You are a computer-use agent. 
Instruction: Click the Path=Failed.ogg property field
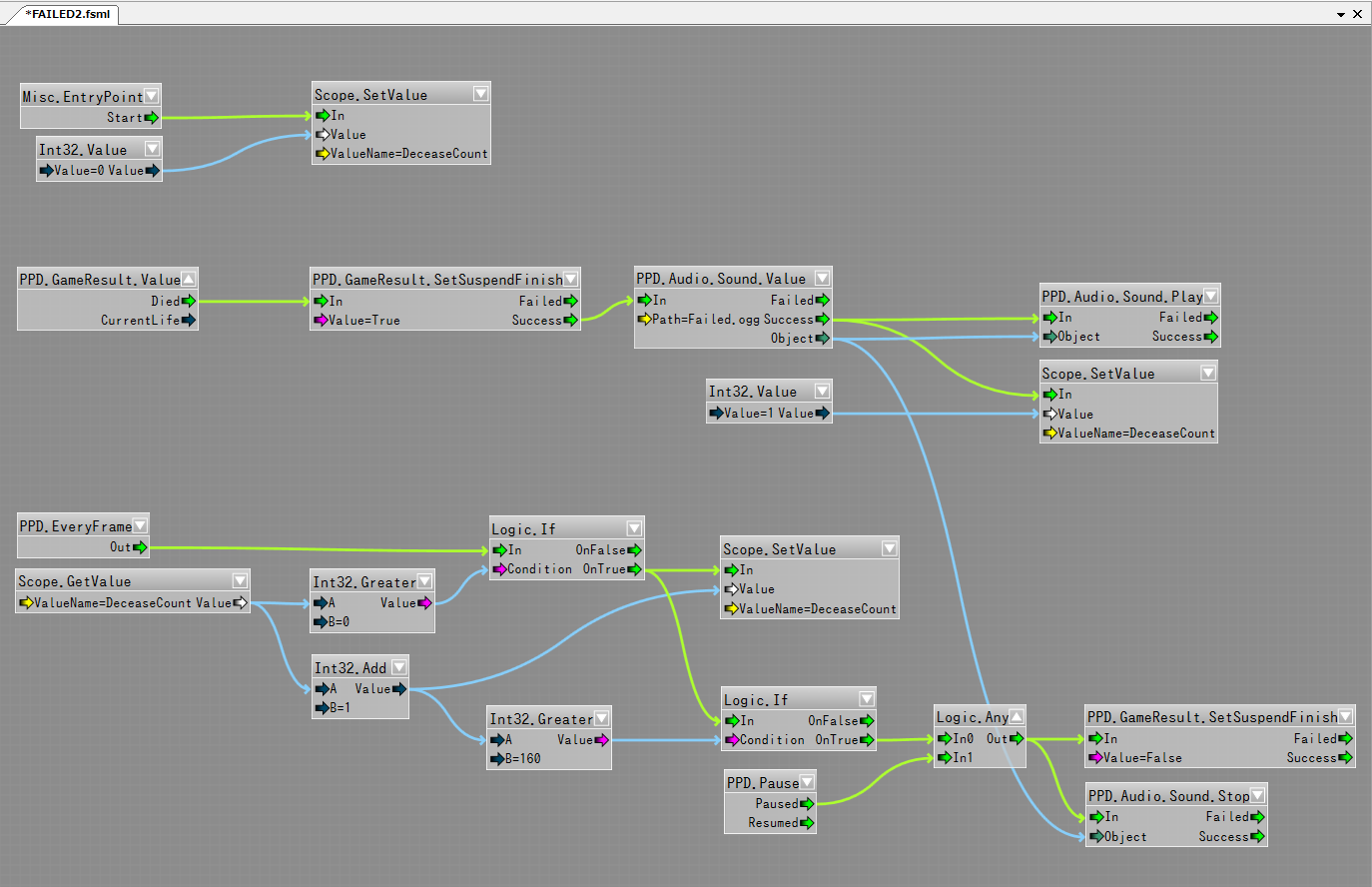point(705,320)
